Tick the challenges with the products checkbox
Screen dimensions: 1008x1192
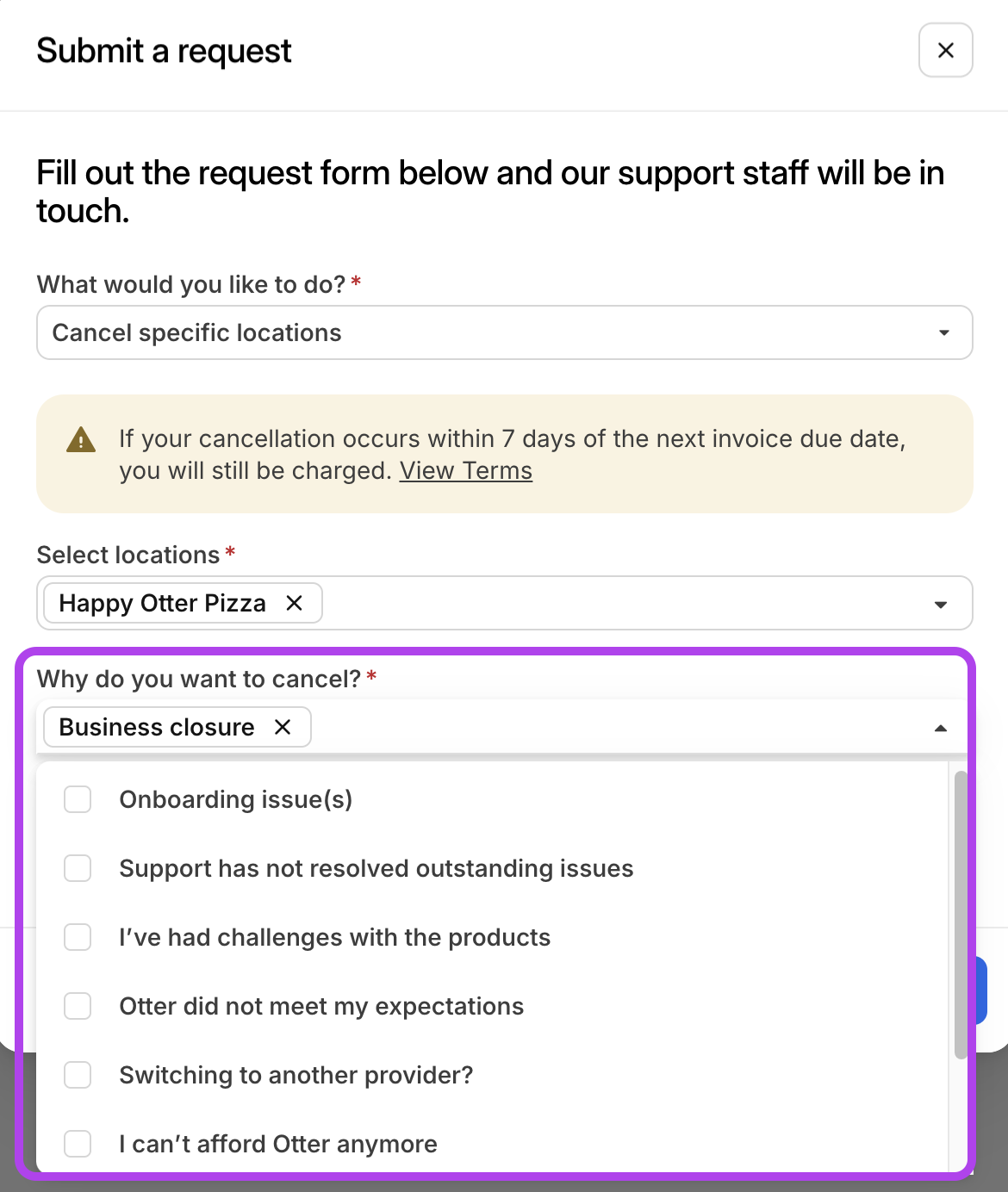point(78,937)
